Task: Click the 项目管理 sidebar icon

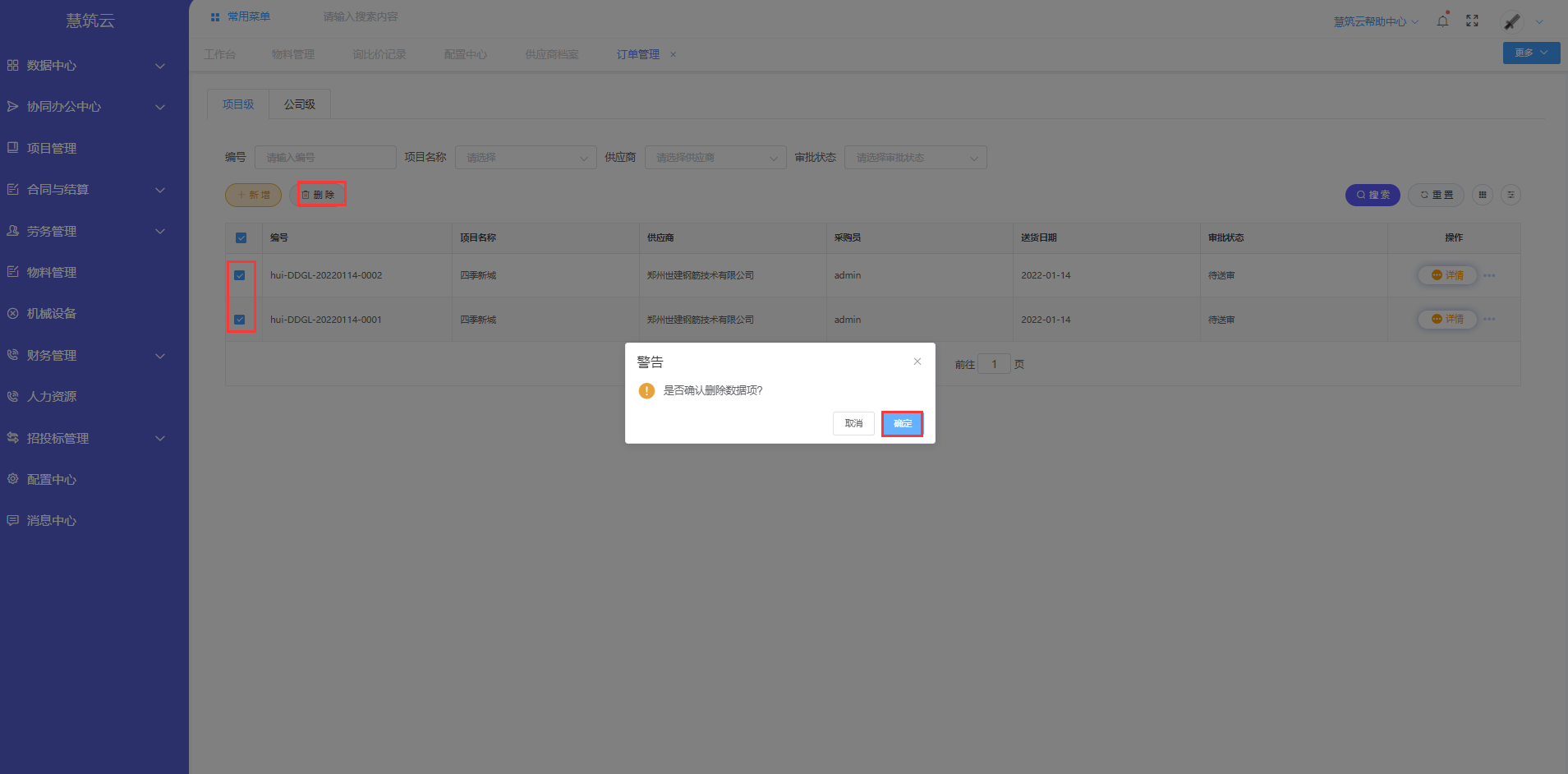Action: pos(12,148)
